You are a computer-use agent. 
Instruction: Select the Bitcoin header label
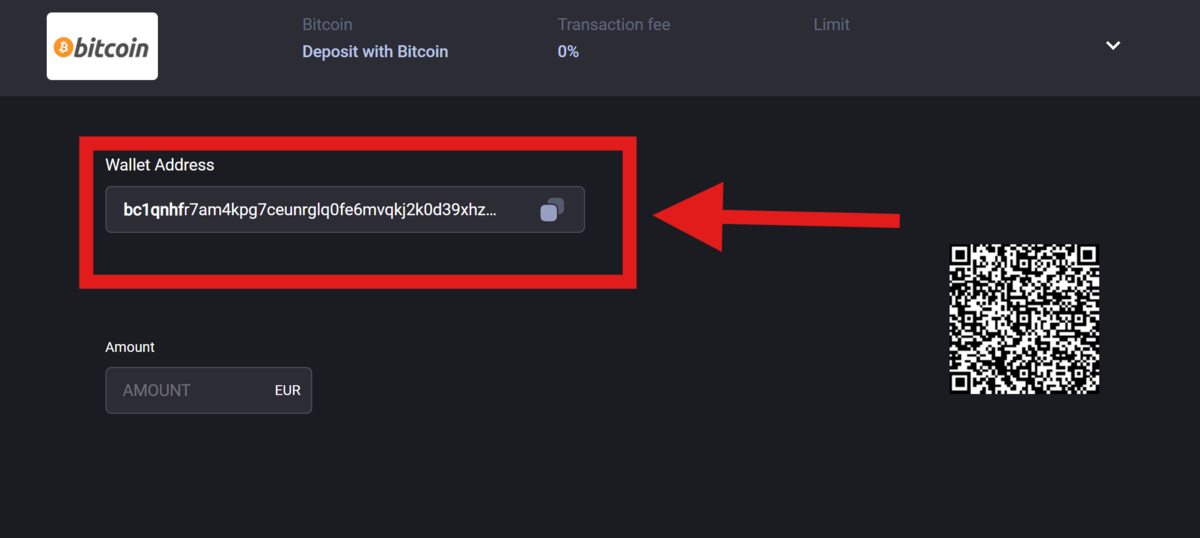point(327,24)
